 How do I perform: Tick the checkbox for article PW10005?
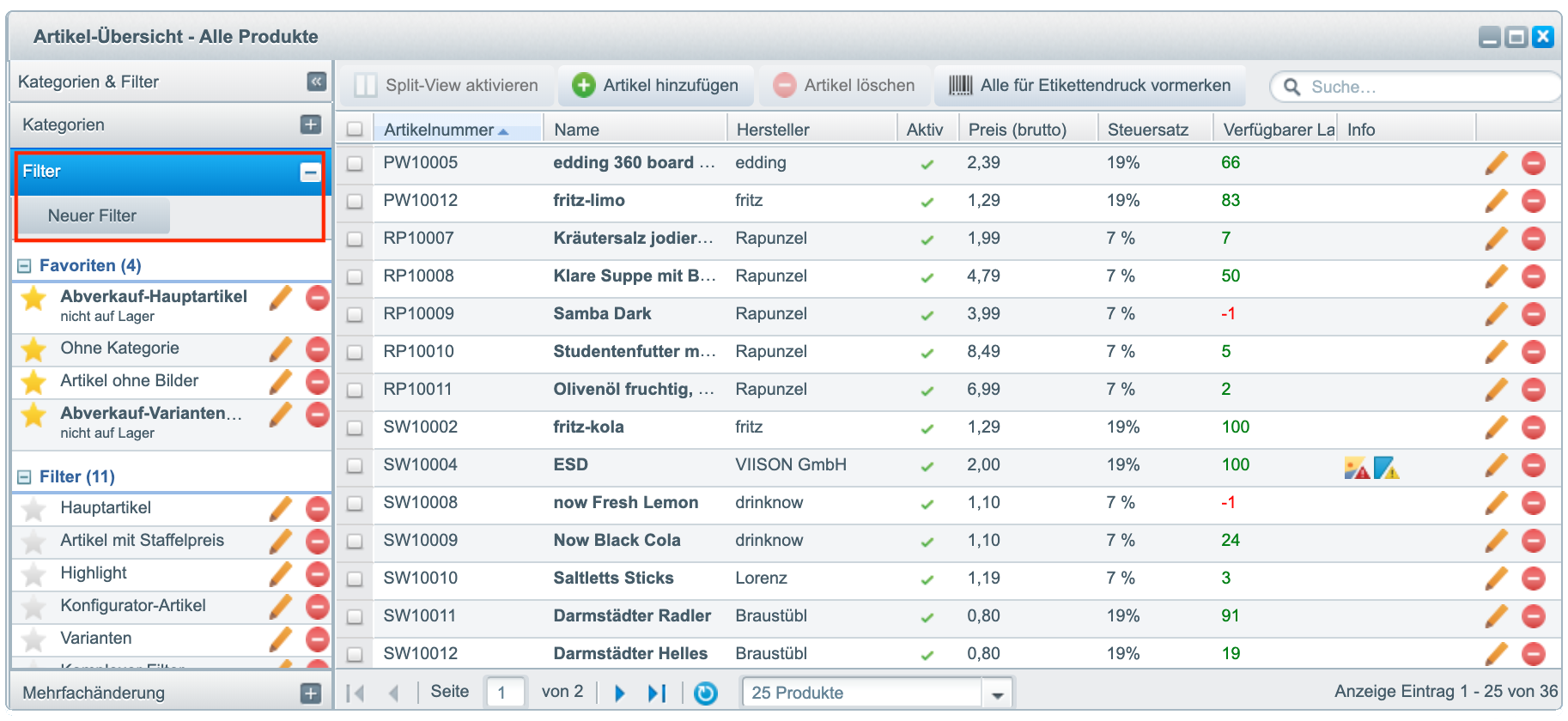(355, 163)
